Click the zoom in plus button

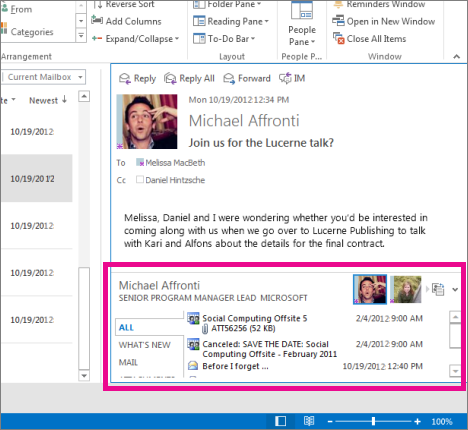click(x=417, y=422)
